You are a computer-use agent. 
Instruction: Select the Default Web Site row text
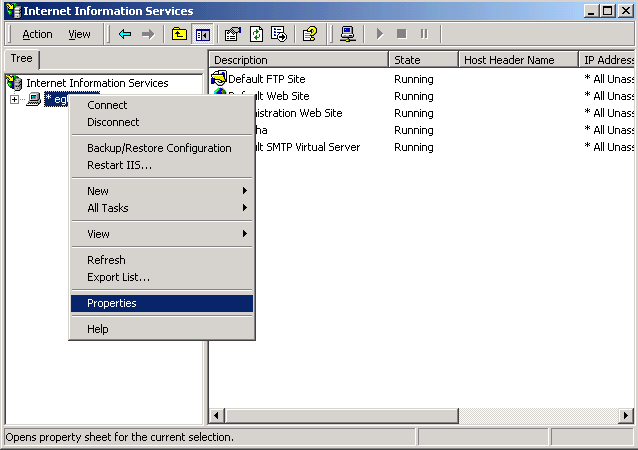click(281, 96)
